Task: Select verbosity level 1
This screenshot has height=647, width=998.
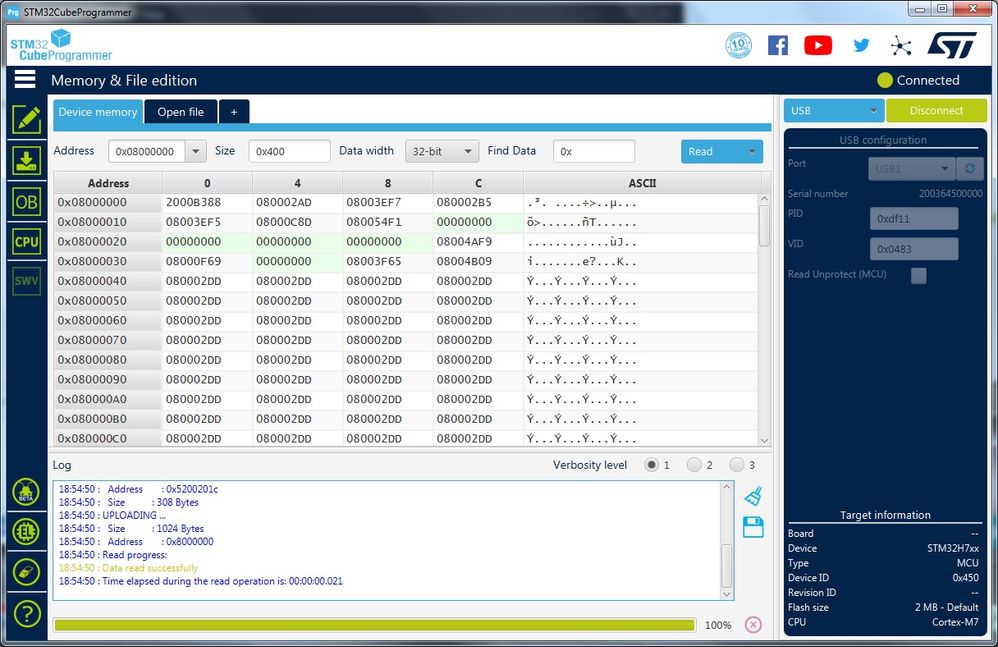Action: pyautogui.click(x=651, y=464)
